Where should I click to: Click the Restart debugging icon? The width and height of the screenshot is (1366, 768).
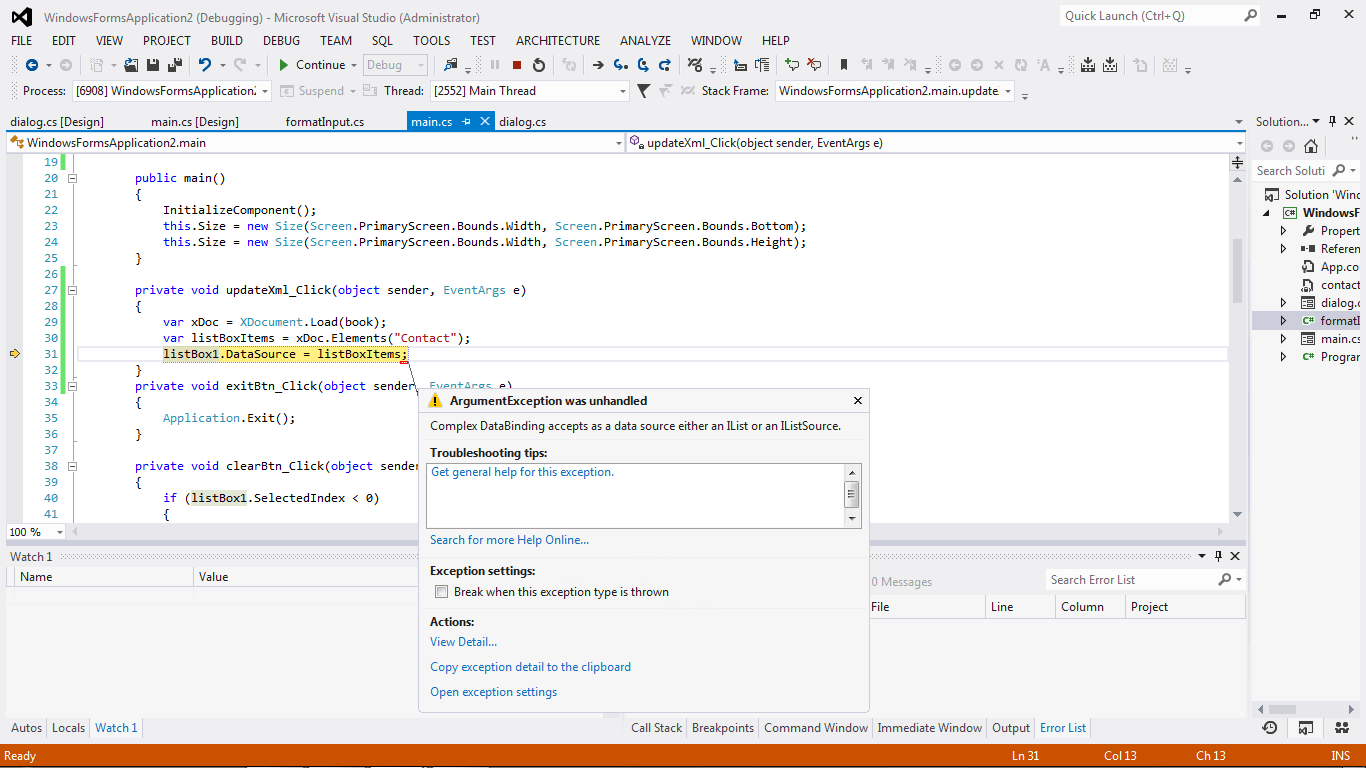(x=539, y=65)
